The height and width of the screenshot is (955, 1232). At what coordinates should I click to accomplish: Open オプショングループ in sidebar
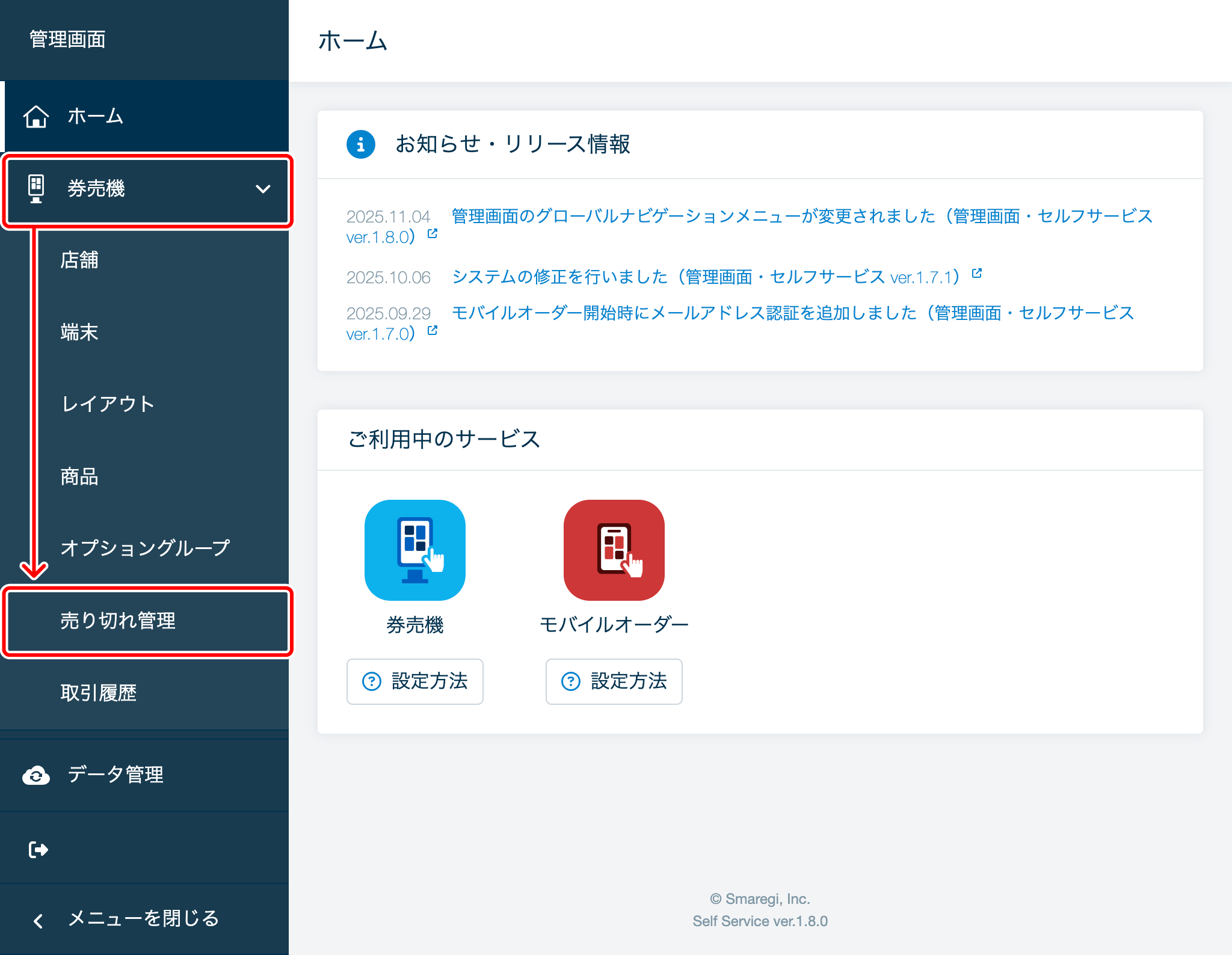(x=145, y=548)
